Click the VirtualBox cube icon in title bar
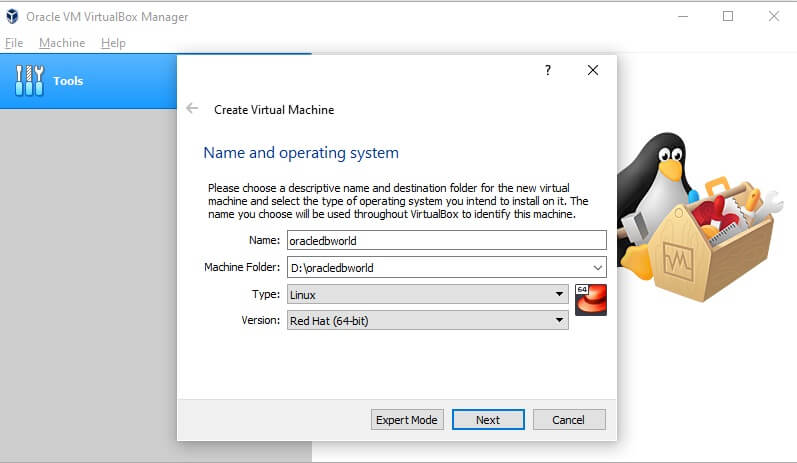Screen dimensions: 797x463 [x=12, y=16]
